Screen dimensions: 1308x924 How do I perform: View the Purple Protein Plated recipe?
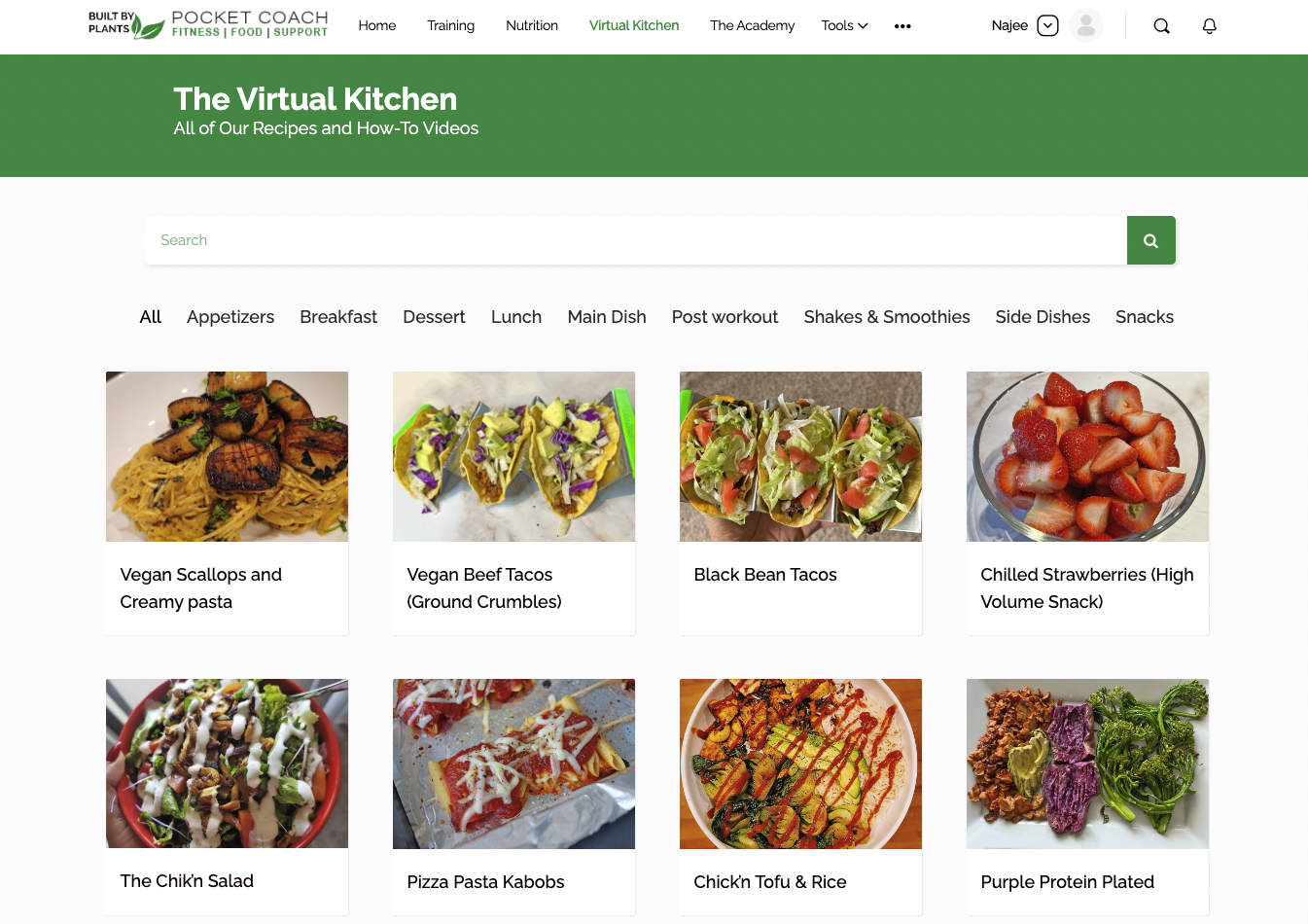click(1067, 882)
